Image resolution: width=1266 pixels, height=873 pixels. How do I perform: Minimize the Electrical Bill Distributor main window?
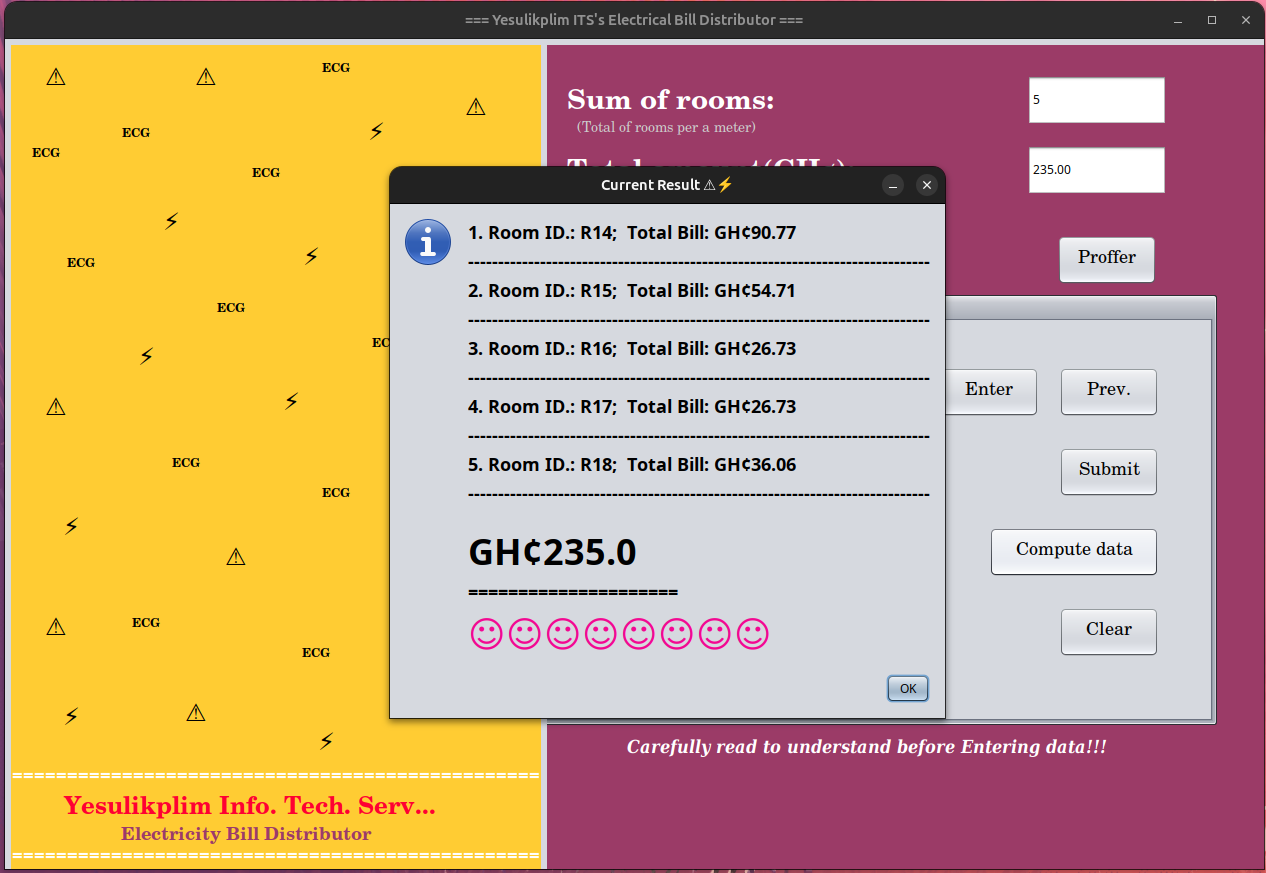1178,20
